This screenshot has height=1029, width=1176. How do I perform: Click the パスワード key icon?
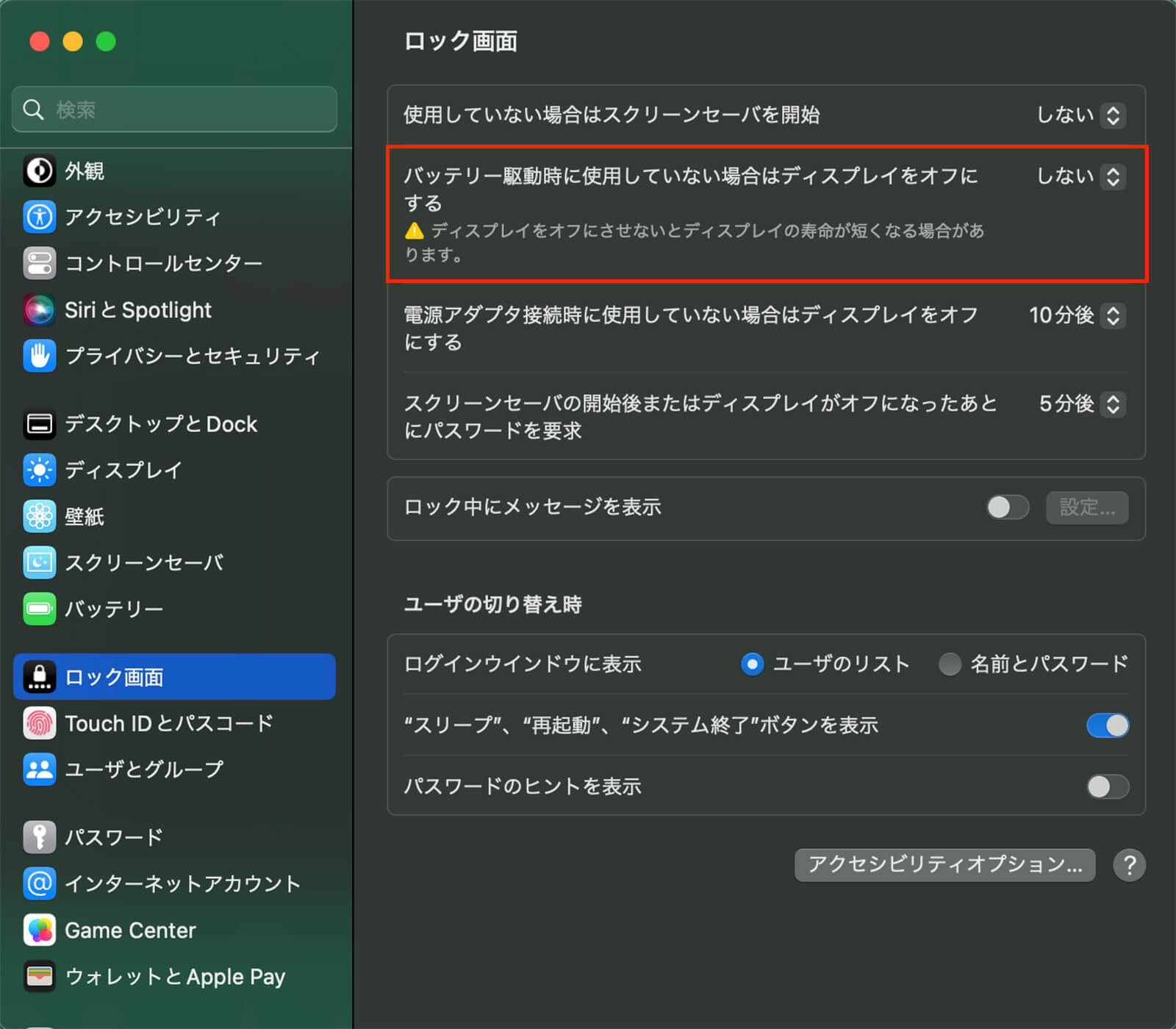(39, 837)
